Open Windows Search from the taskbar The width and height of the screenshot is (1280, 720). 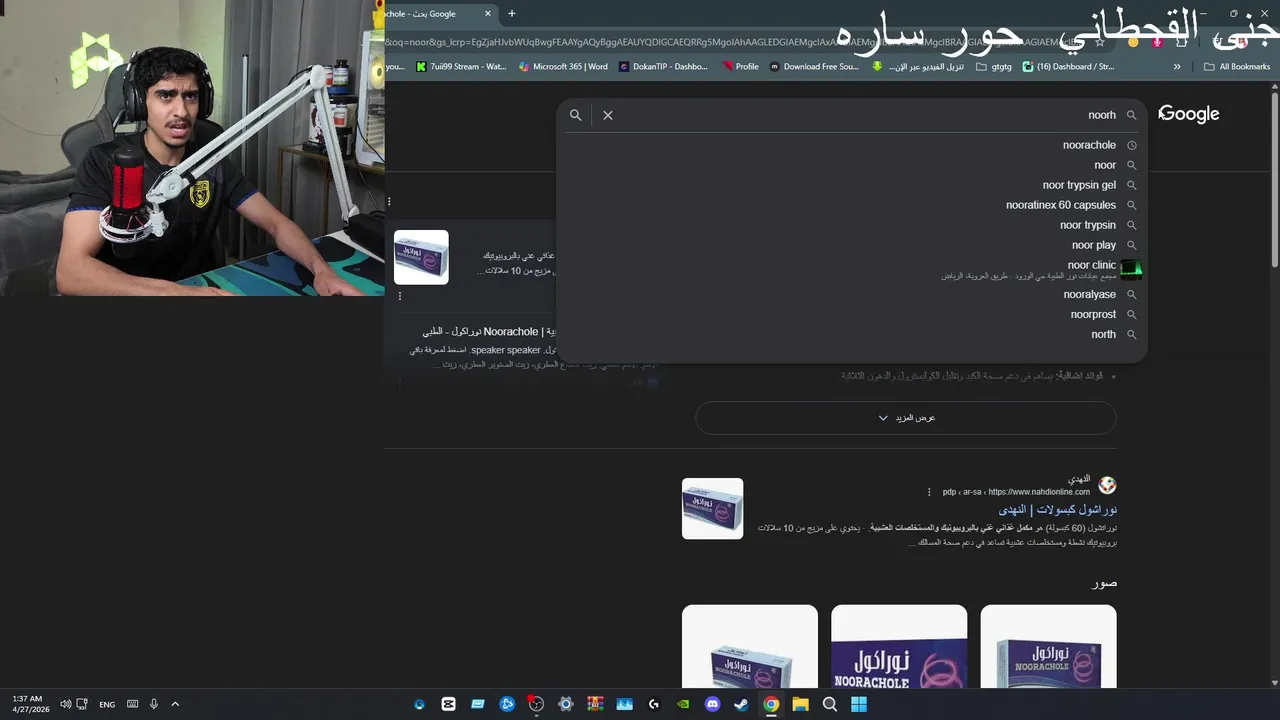point(829,704)
